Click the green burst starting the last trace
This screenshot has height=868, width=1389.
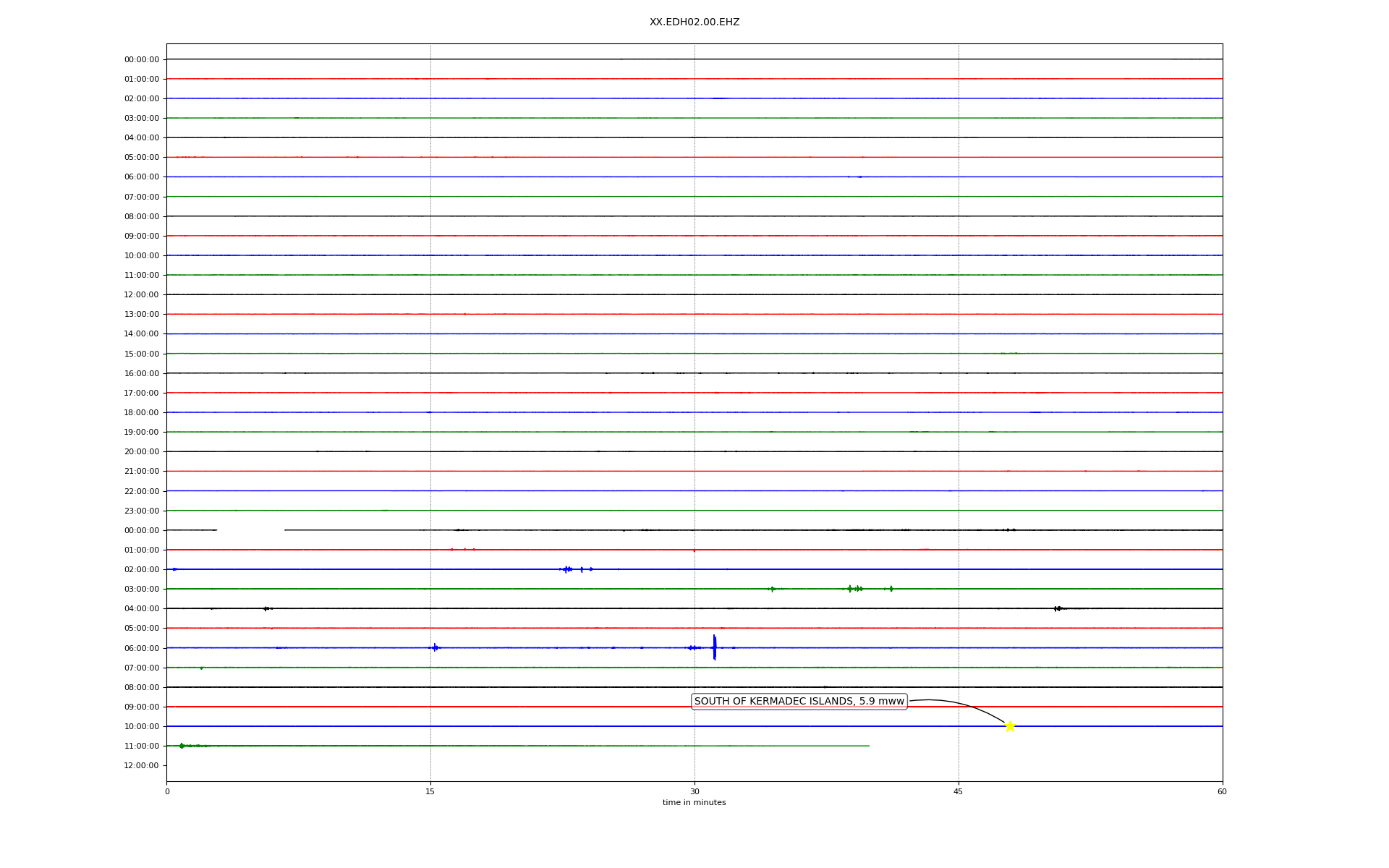(x=182, y=745)
